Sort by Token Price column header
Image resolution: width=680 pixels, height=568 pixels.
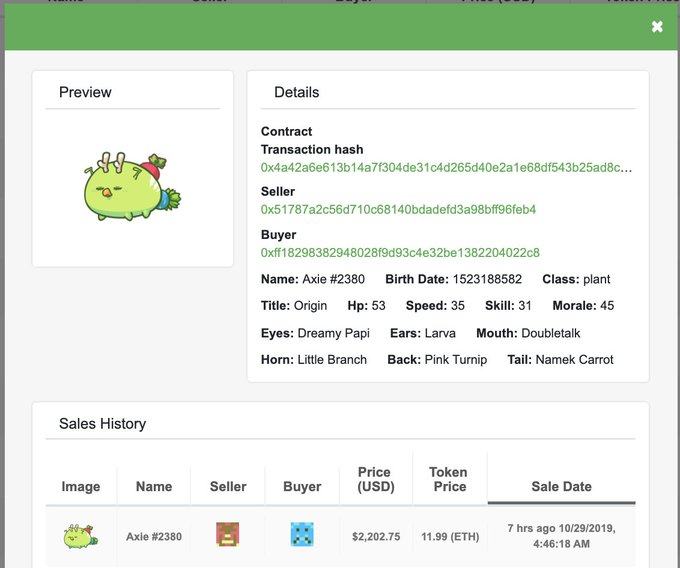coord(448,479)
